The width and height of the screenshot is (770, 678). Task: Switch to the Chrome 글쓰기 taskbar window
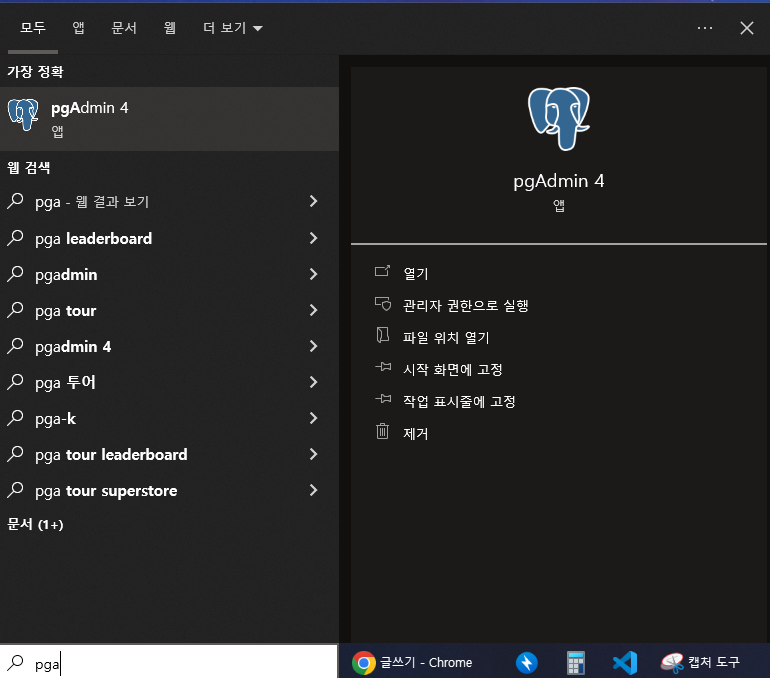coord(413,662)
